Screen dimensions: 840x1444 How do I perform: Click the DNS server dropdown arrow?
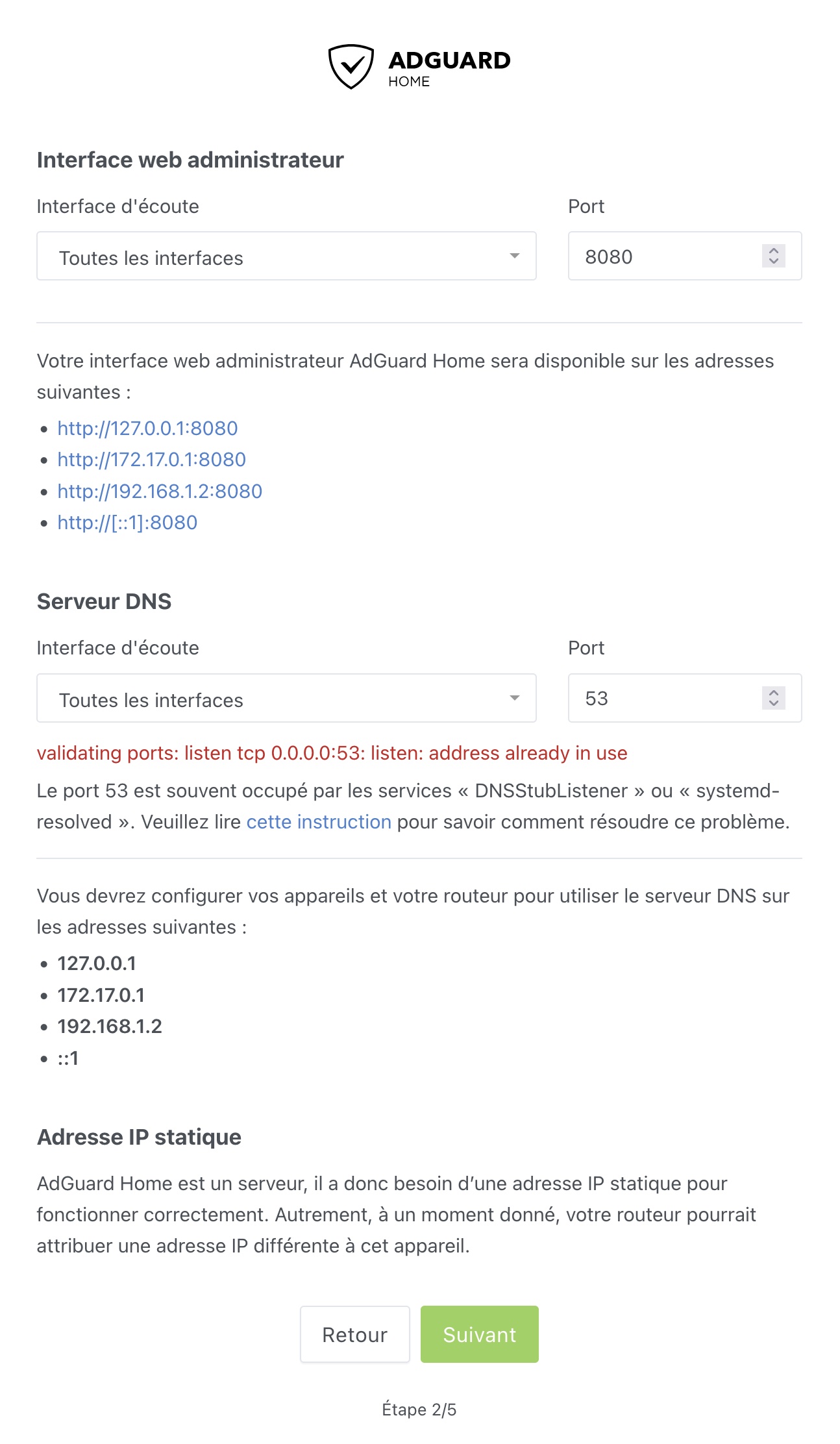coord(514,698)
